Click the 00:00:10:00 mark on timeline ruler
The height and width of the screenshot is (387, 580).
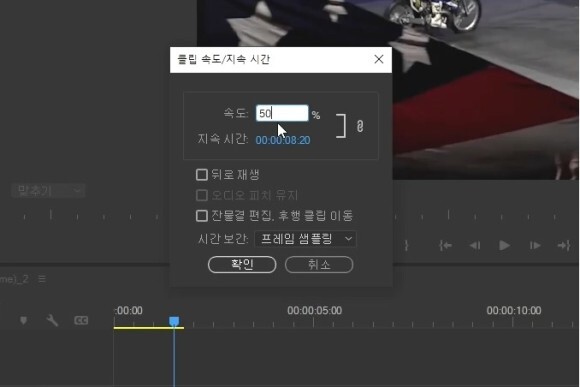click(514, 310)
